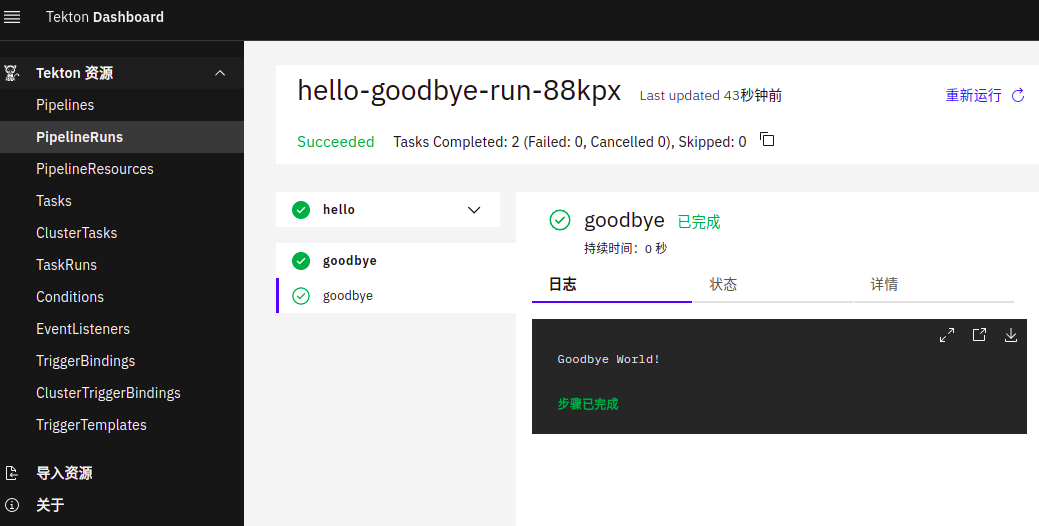Click the import resources icon
The image size is (1039, 526).
coord(12,473)
